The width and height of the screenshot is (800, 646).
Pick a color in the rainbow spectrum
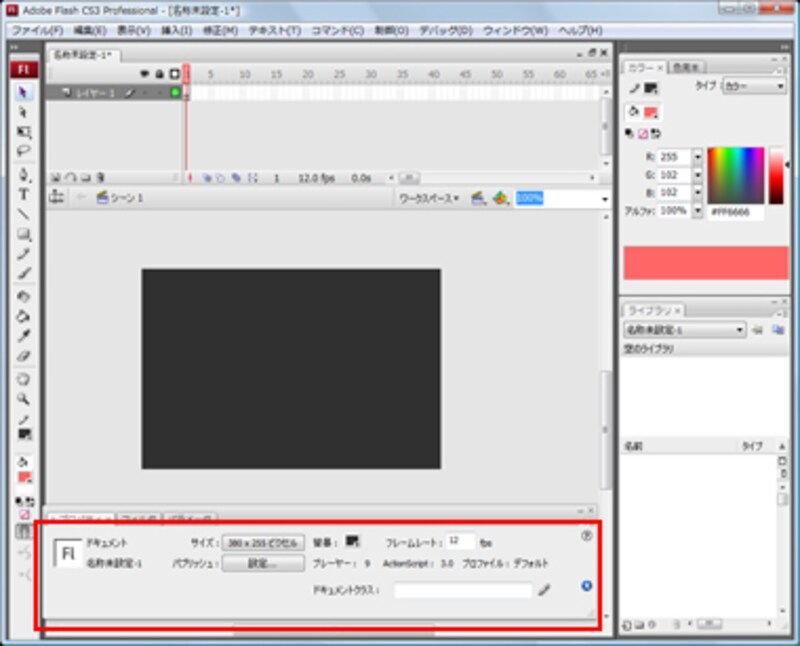[734, 175]
